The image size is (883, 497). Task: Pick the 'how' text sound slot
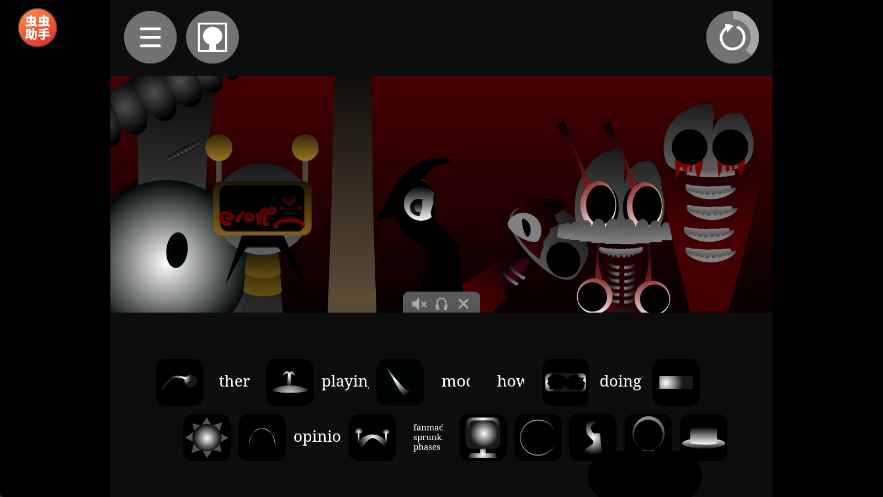510,382
